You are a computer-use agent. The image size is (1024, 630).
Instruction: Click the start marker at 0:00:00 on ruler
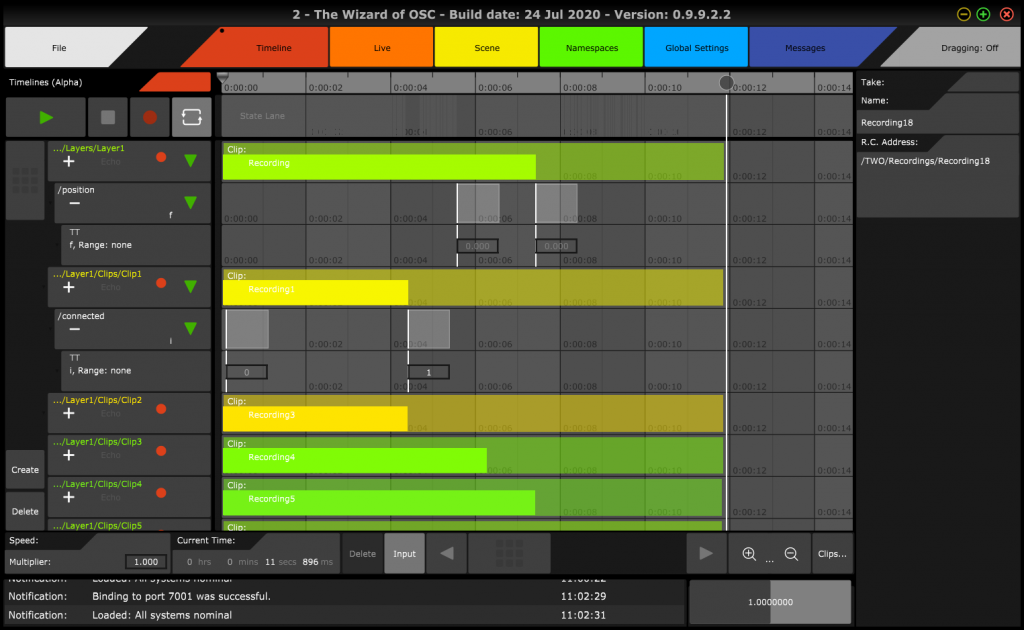(223, 78)
